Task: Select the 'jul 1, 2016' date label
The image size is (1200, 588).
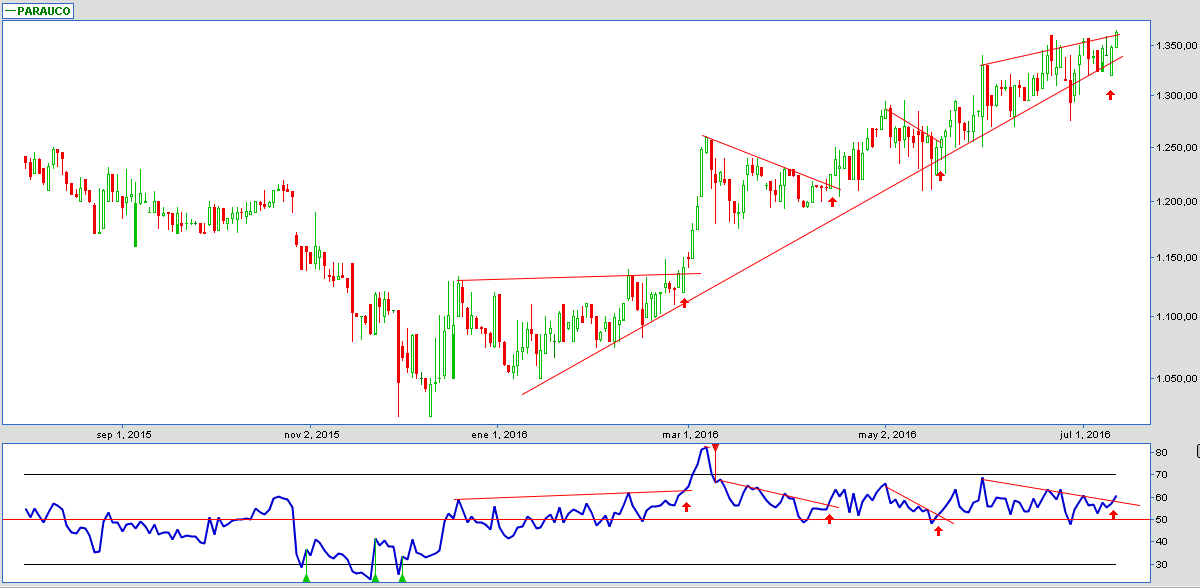Action: [x=1085, y=434]
